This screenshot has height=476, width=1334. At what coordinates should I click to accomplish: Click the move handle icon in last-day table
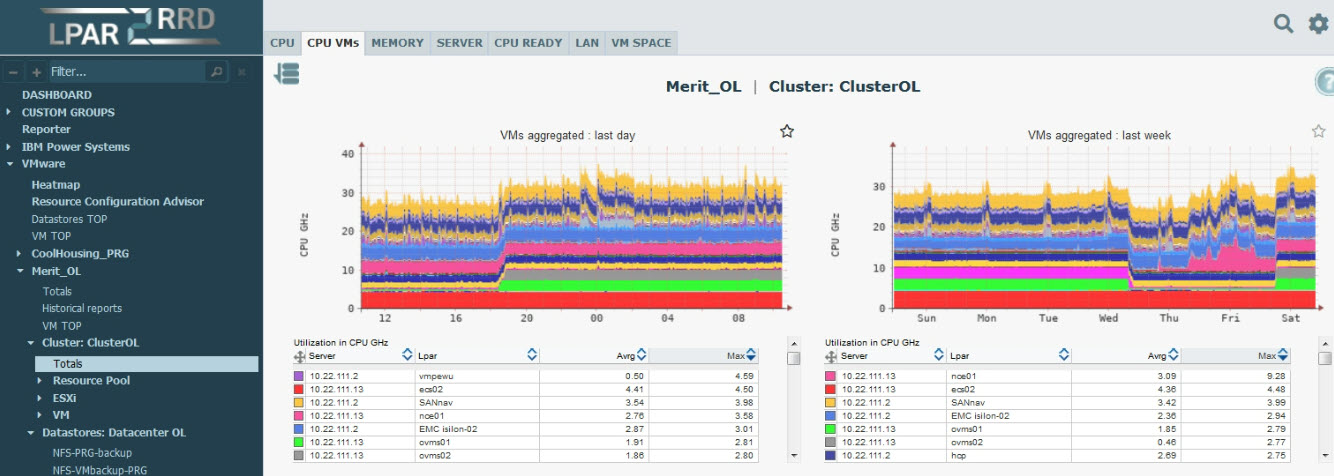299,355
